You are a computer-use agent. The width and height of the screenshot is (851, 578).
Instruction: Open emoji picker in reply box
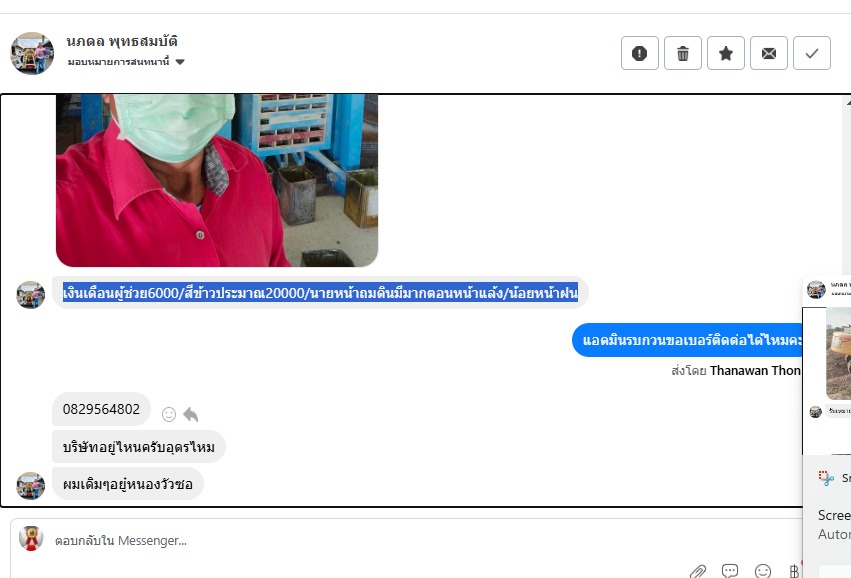pos(763,571)
